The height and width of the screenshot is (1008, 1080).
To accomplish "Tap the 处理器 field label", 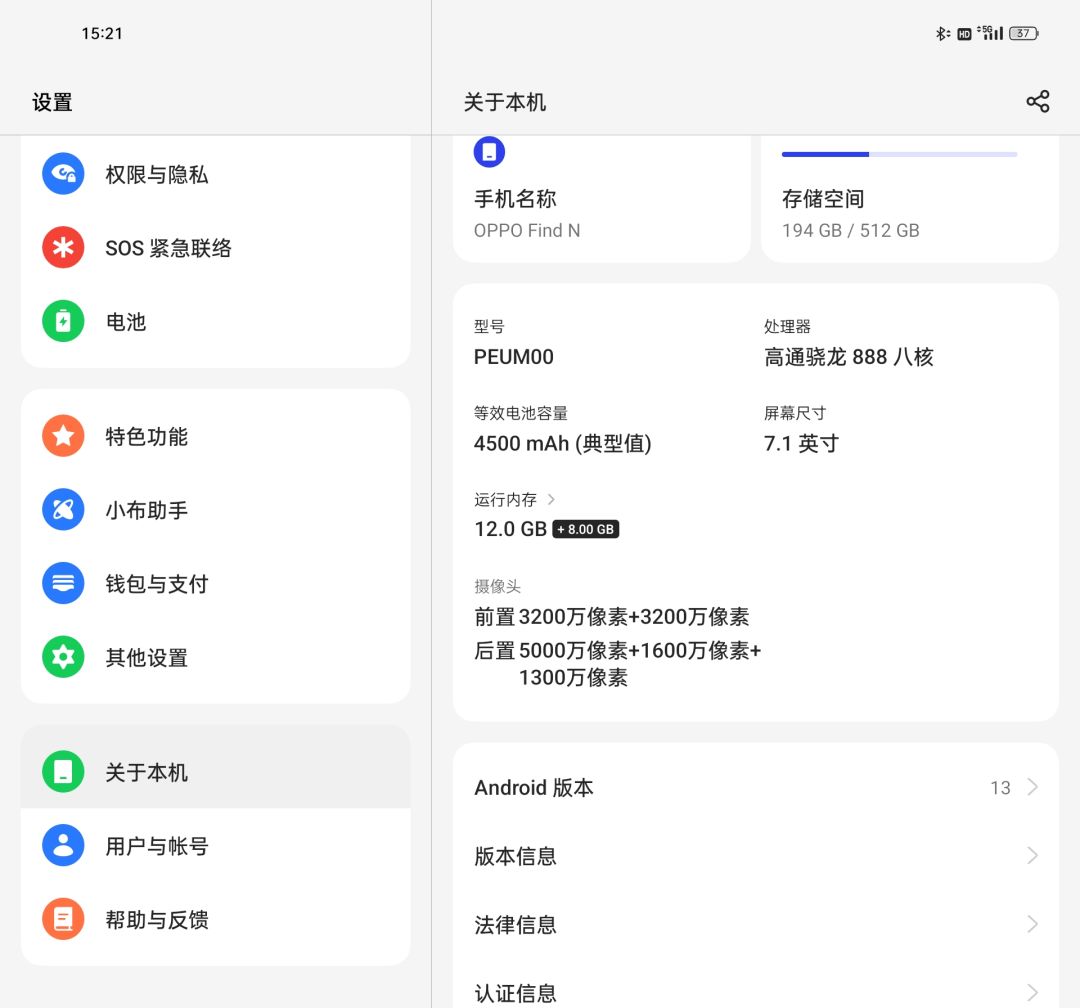I will 787,327.
